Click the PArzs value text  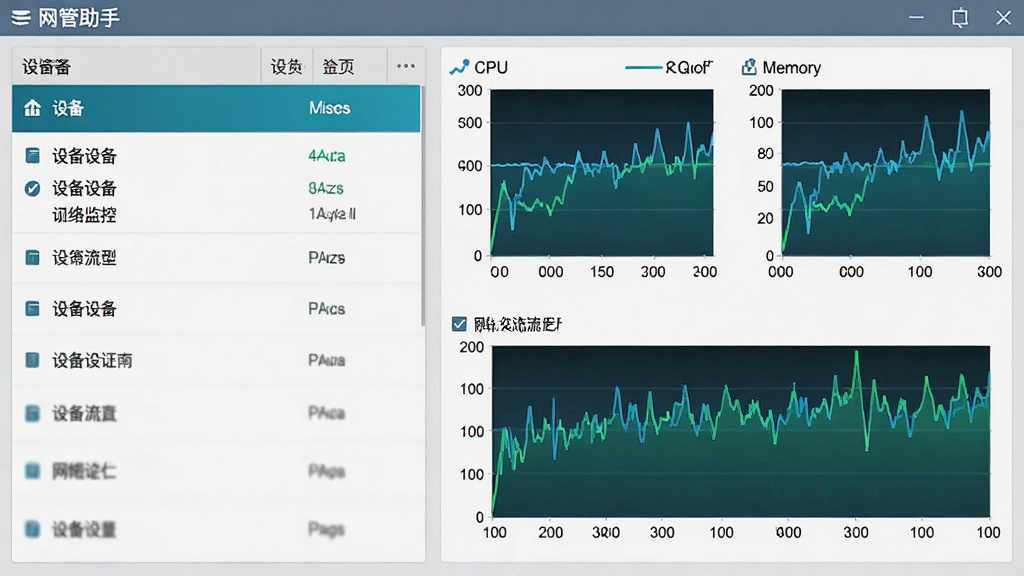(x=327, y=257)
